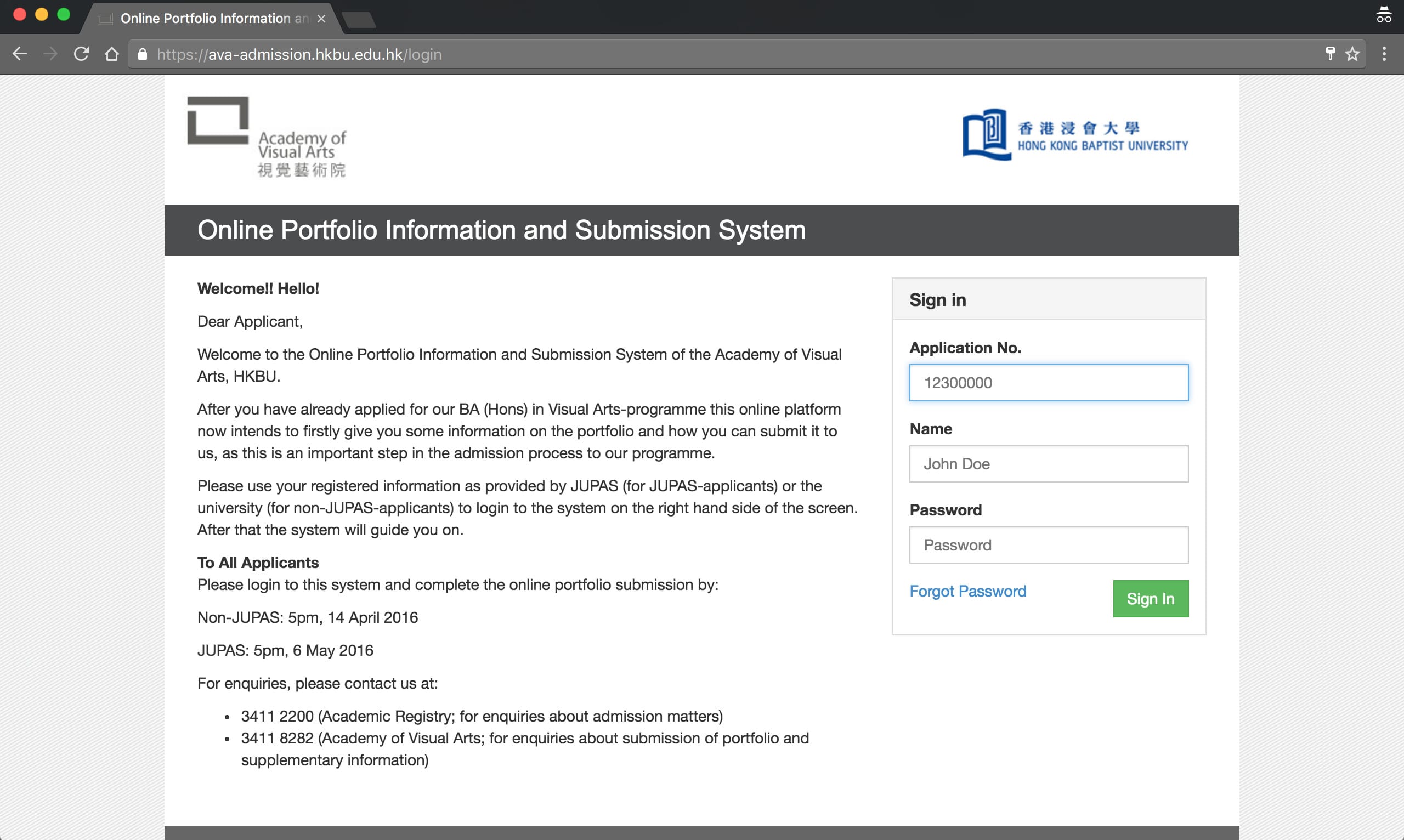Image resolution: width=1404 pixels, height=840 pixels.
Task: Click the 'To All Applicants' heading
Action: (258, 563)
